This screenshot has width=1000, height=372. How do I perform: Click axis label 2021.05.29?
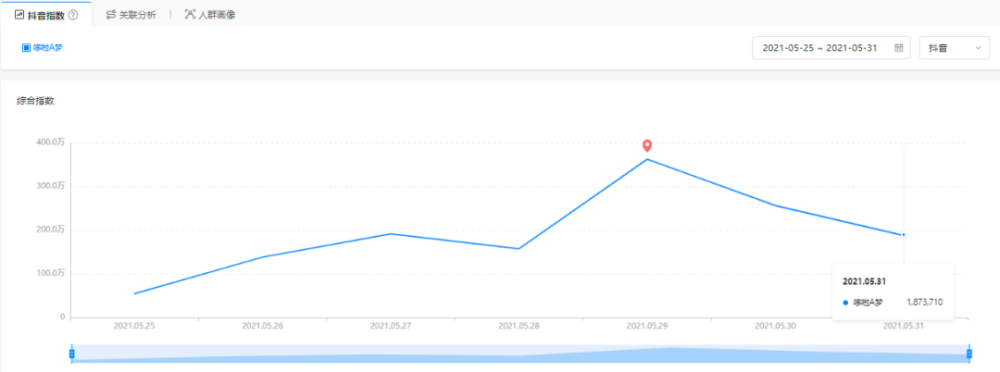(x=647, y=325)
